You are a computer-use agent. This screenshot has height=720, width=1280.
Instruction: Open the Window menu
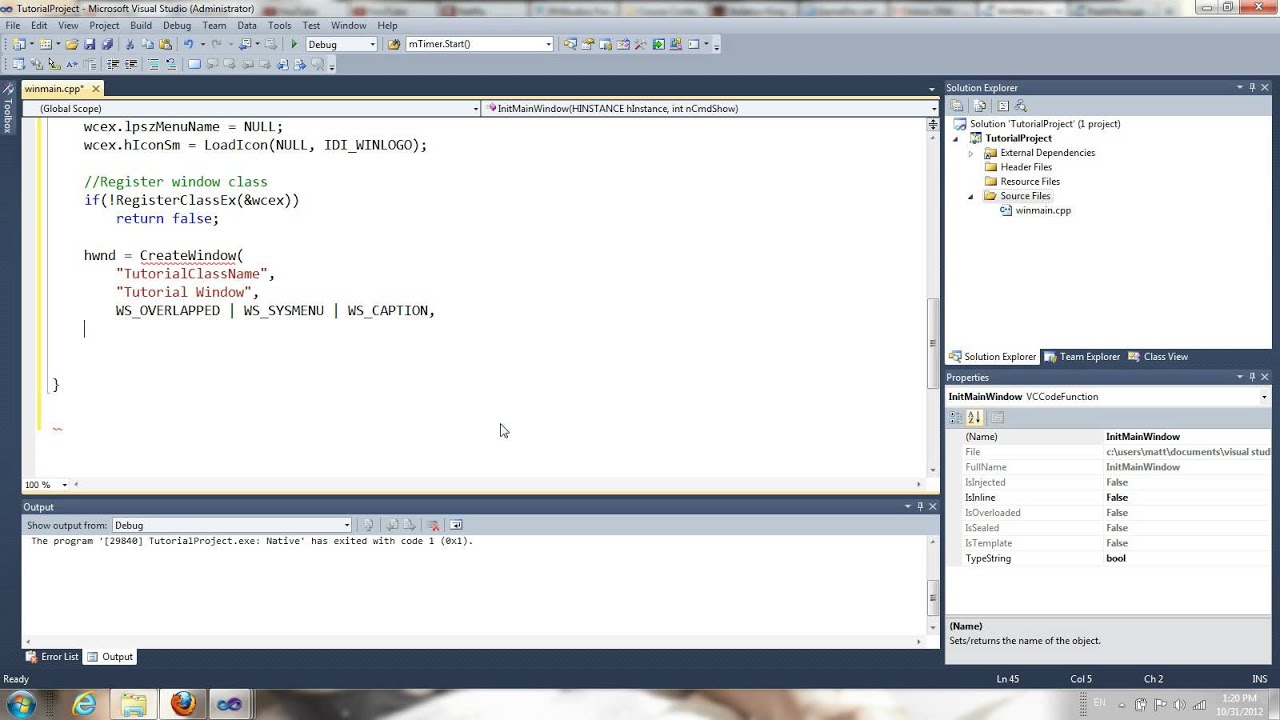click(348, 25)
